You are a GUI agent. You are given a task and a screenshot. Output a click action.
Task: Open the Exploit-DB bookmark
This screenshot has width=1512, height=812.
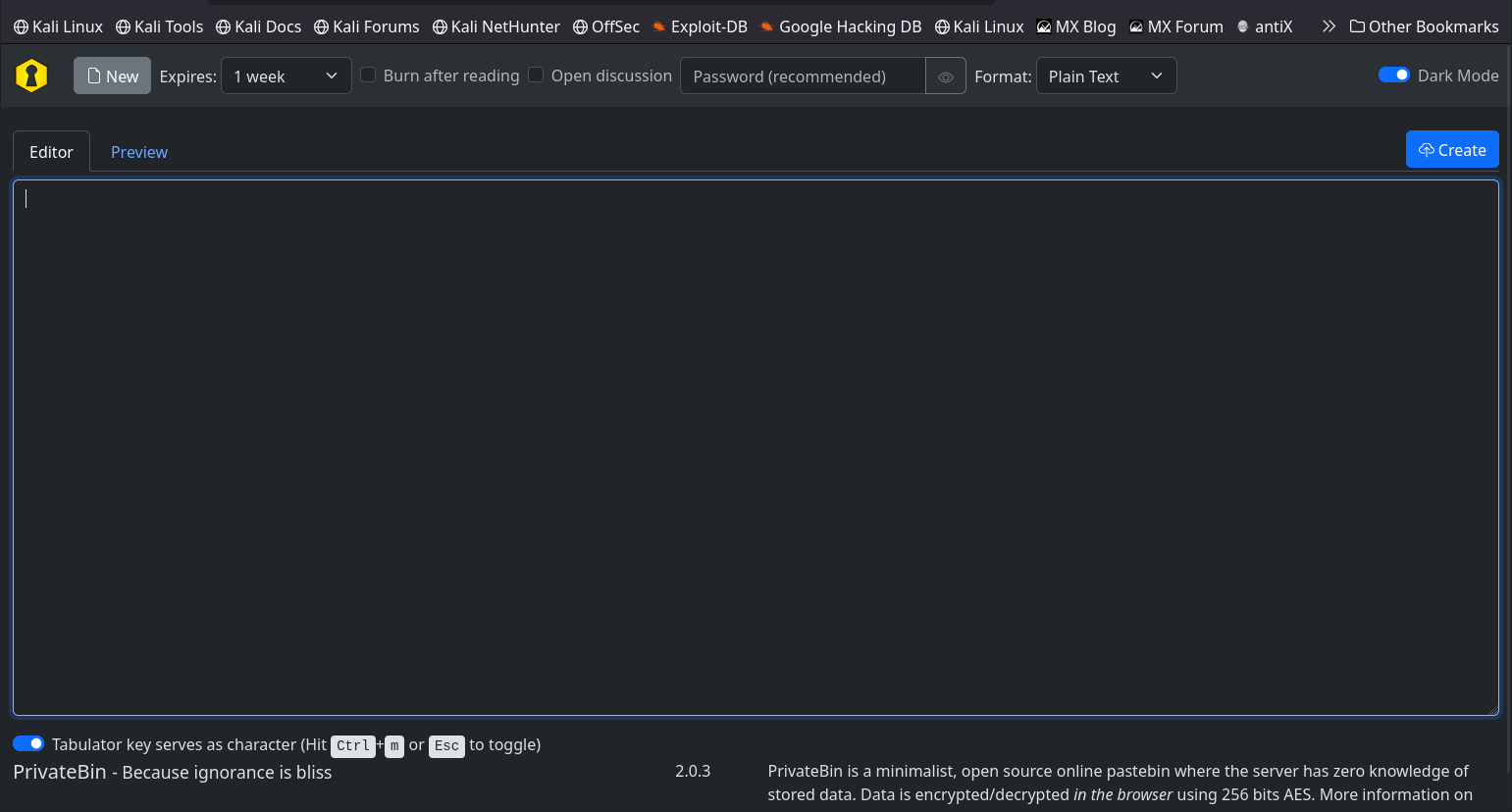click(x=699, y=26)
